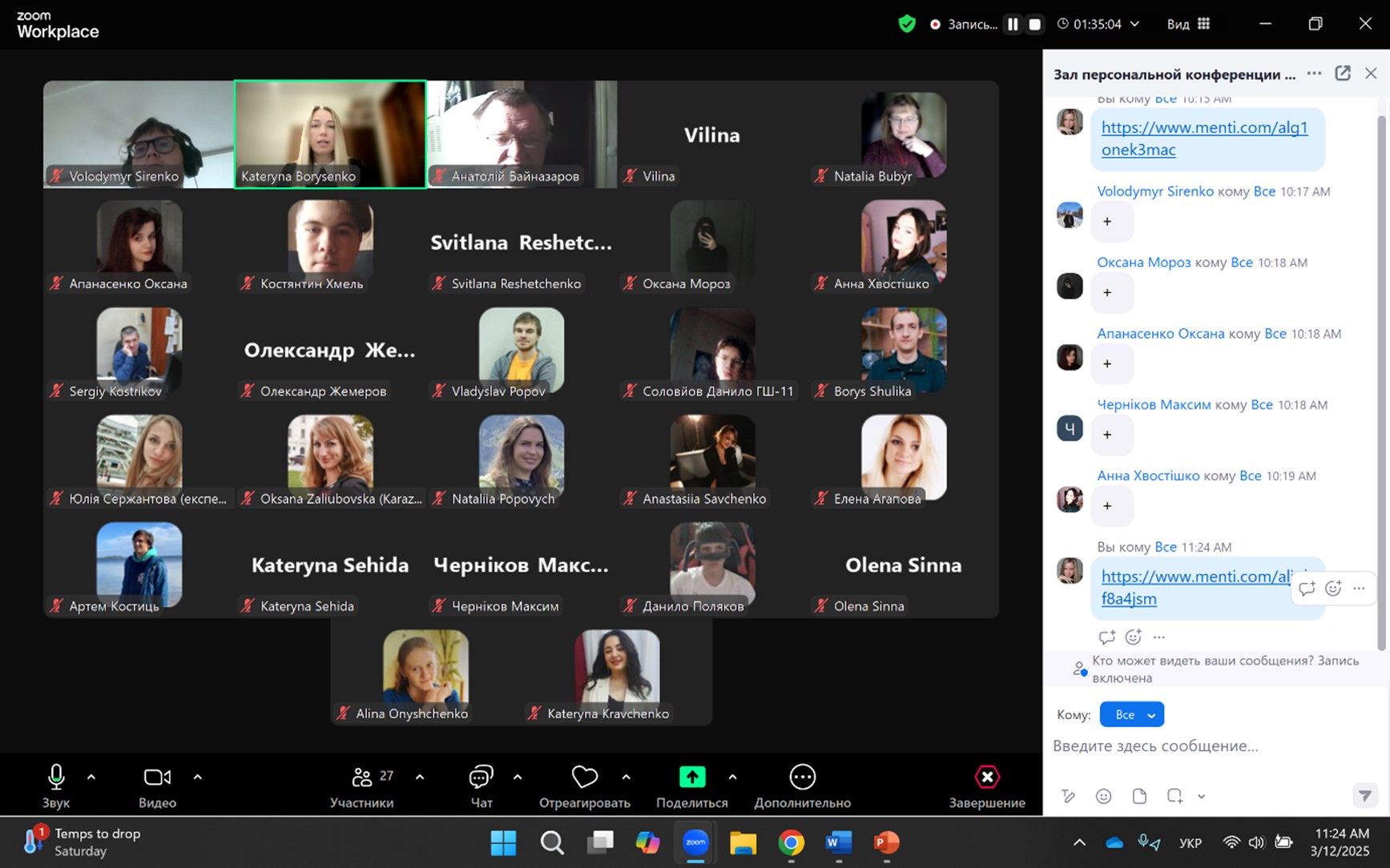Image resolution: width=1390 pixels, height=868 pixels.
Task: Open the More options ellipsis in toolbar
Action: coord(802,777)
